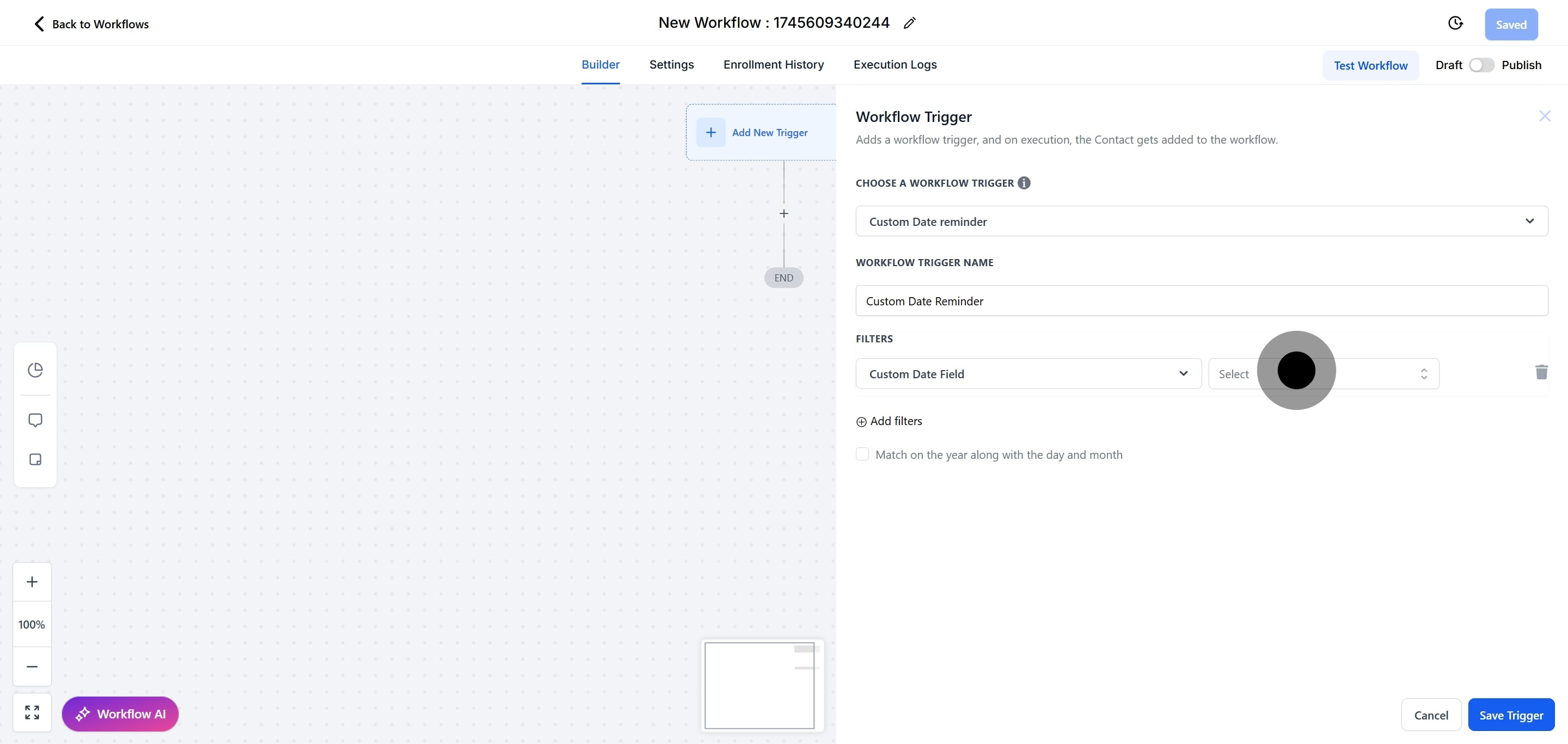Zoom in on the canvas using the plus button

[x=32, y=582]
